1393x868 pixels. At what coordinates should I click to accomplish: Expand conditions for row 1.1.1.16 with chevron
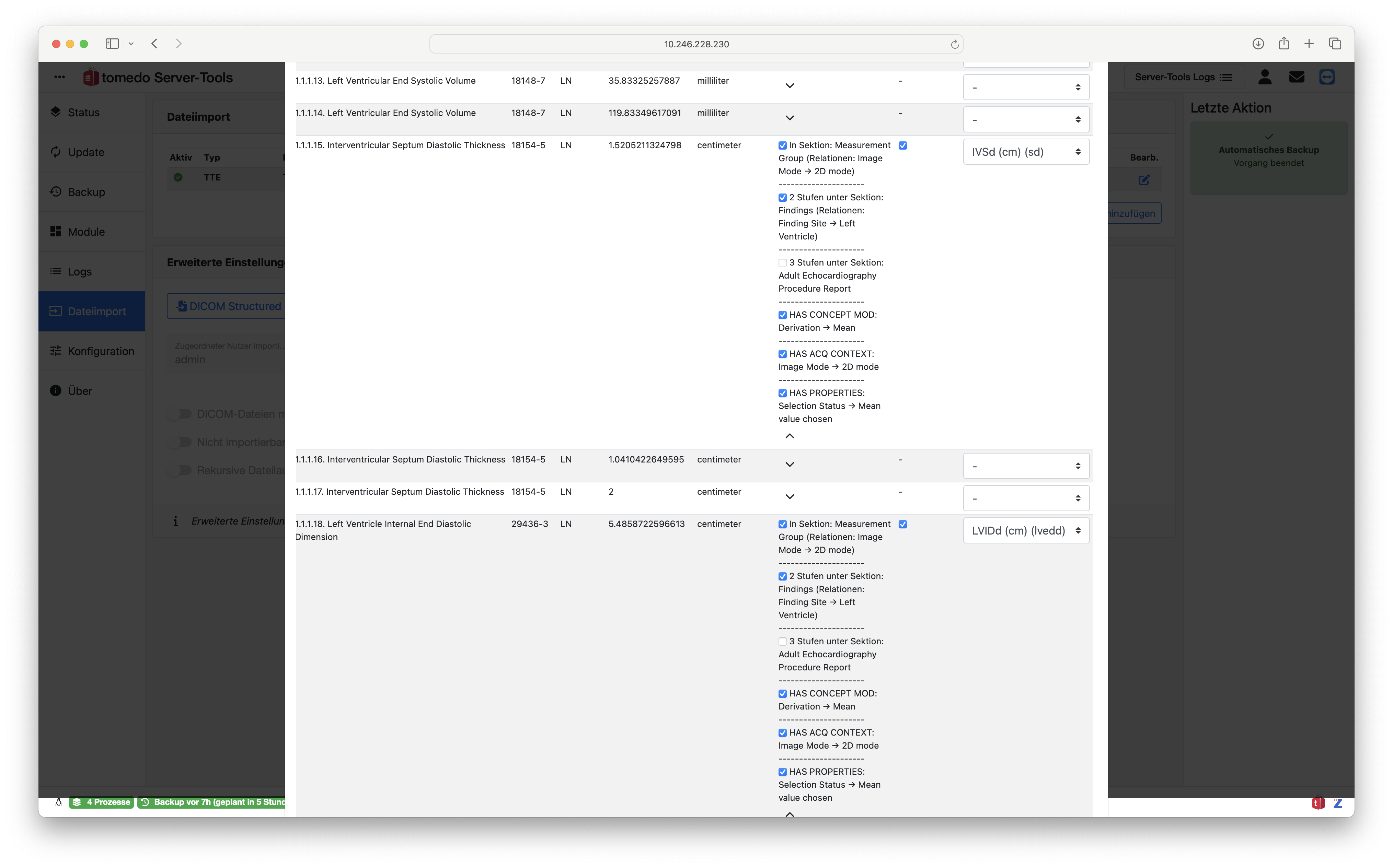coord(790,465)
